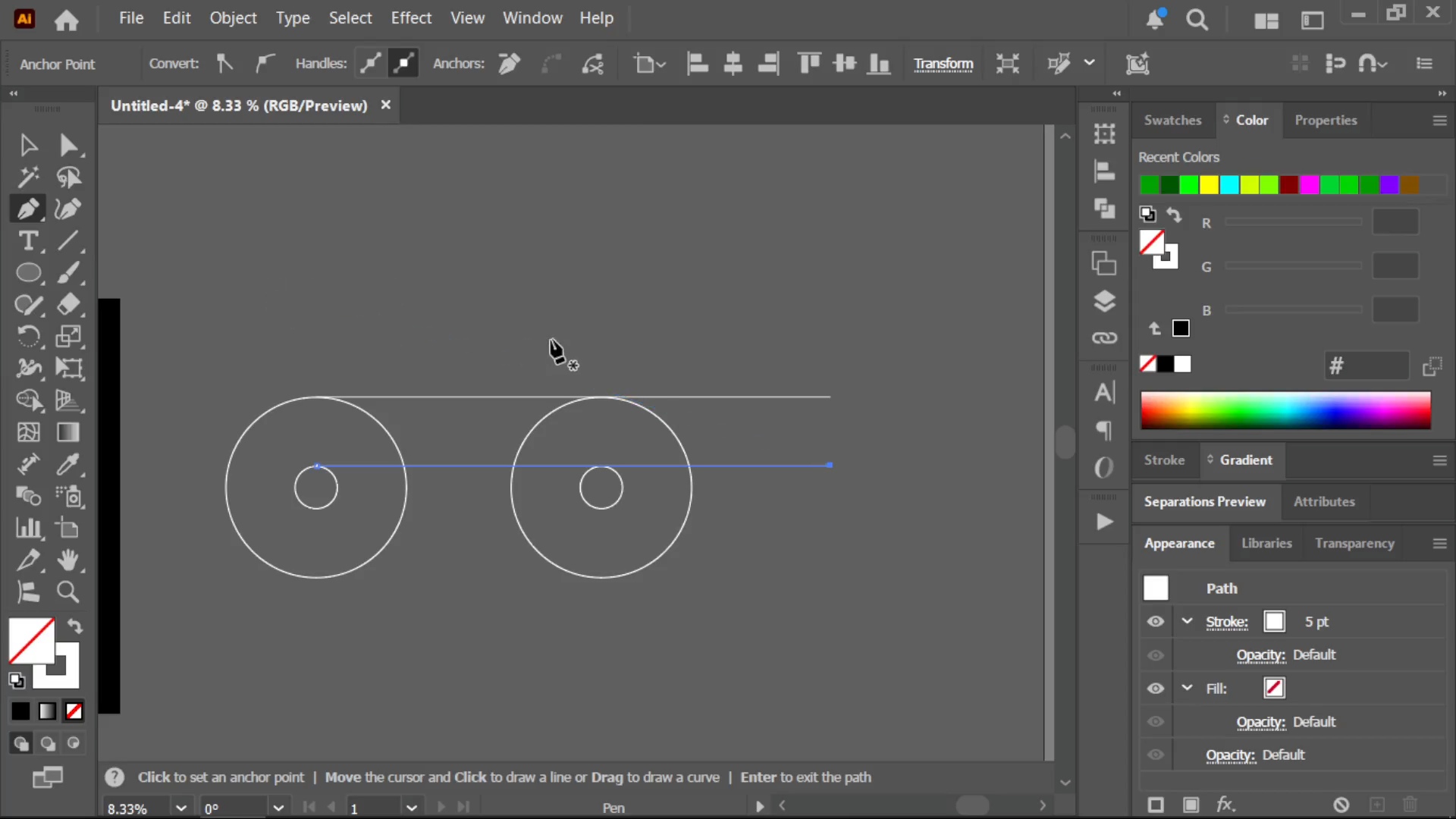
Task: Enable hide handles for multiple selected anchors
Action: (x=403, y=64)
